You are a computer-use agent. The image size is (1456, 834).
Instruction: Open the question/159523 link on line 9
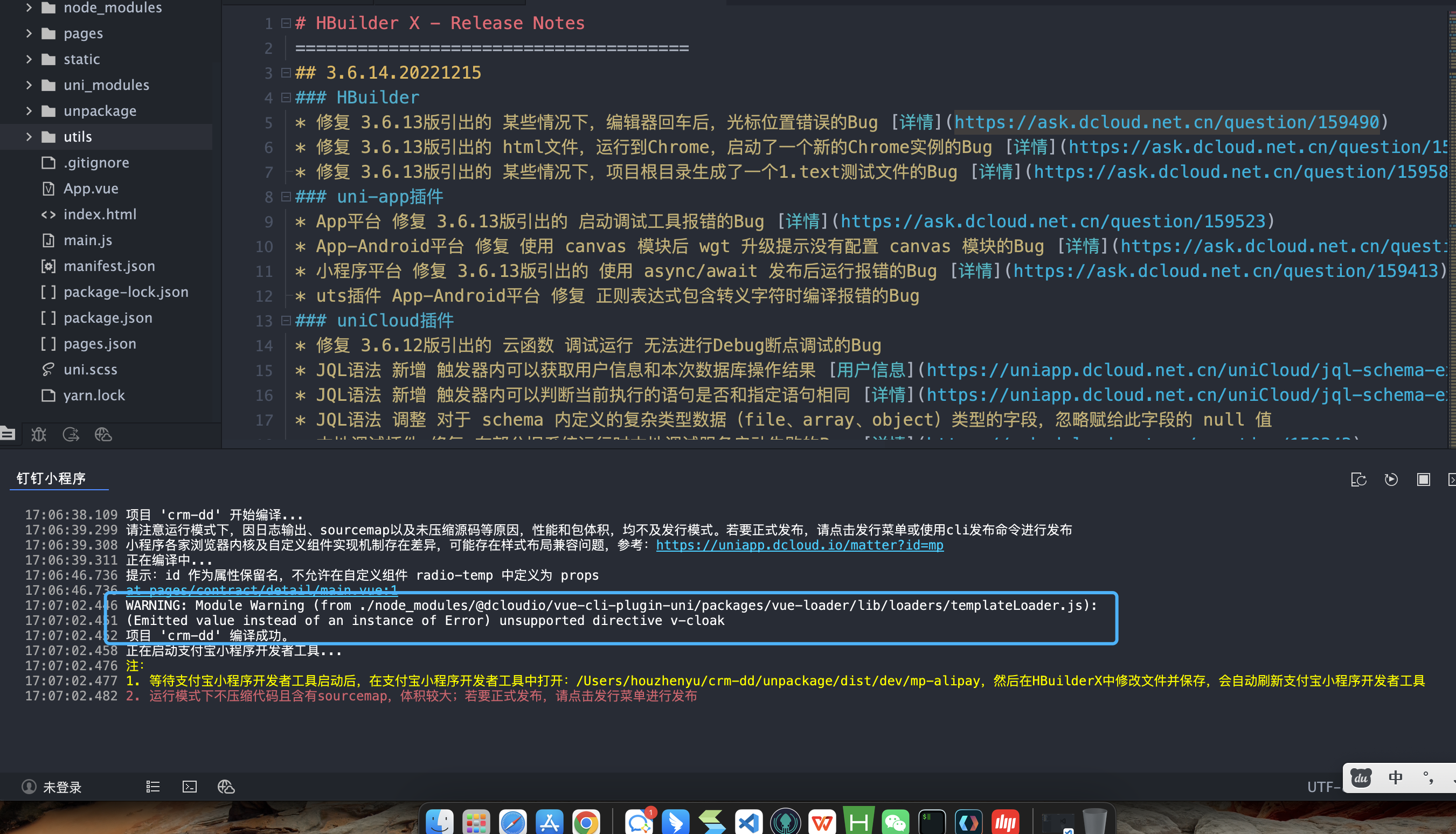tap(1053, 221)
